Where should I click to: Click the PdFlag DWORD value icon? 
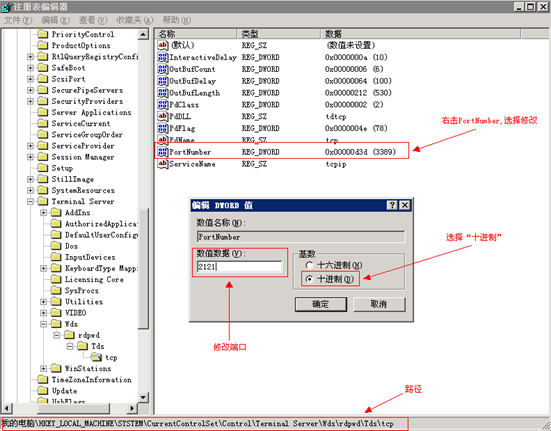point(162,128)
